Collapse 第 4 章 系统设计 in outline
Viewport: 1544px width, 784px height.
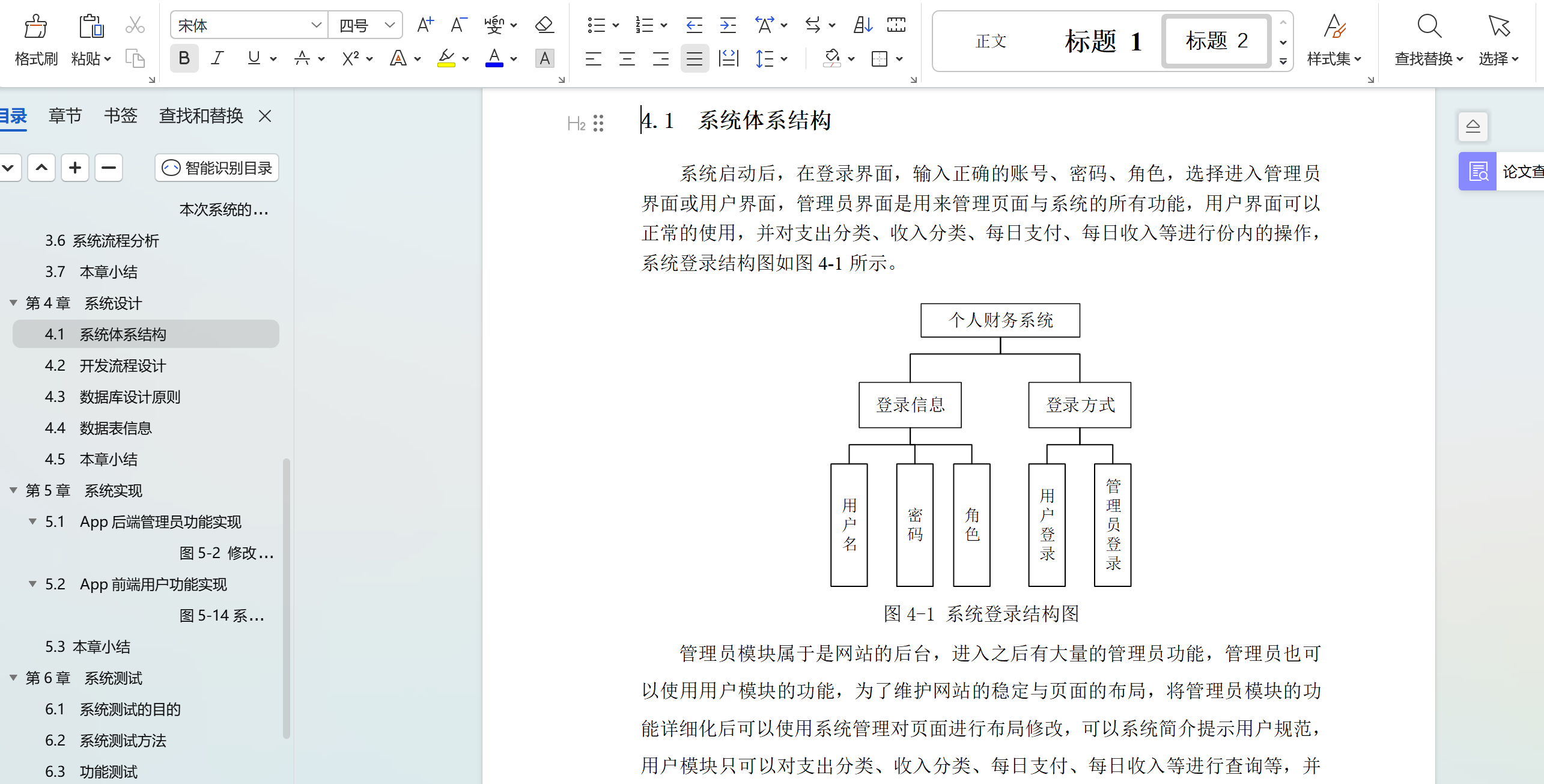pos(13,303)
